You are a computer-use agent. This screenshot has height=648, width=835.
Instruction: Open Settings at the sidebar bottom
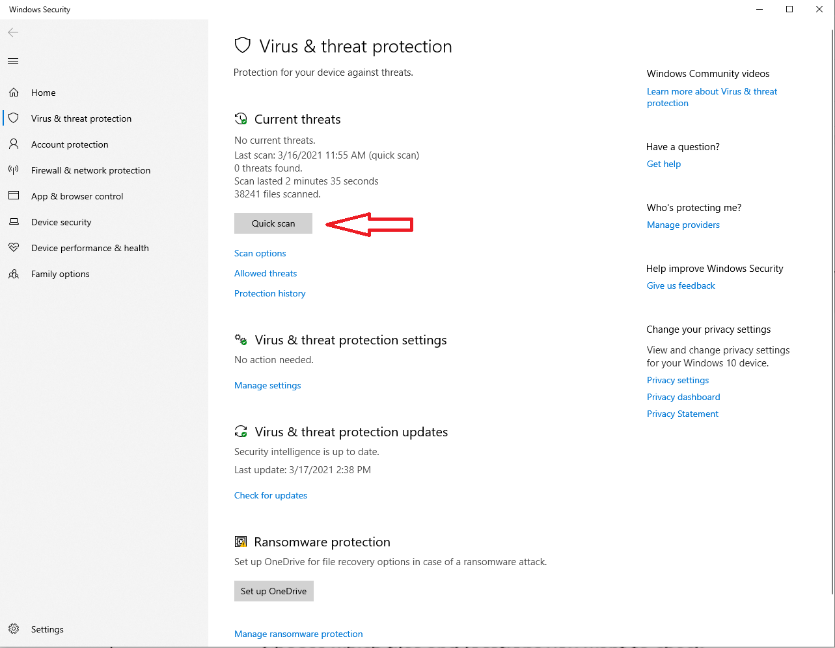pos(47,629)
